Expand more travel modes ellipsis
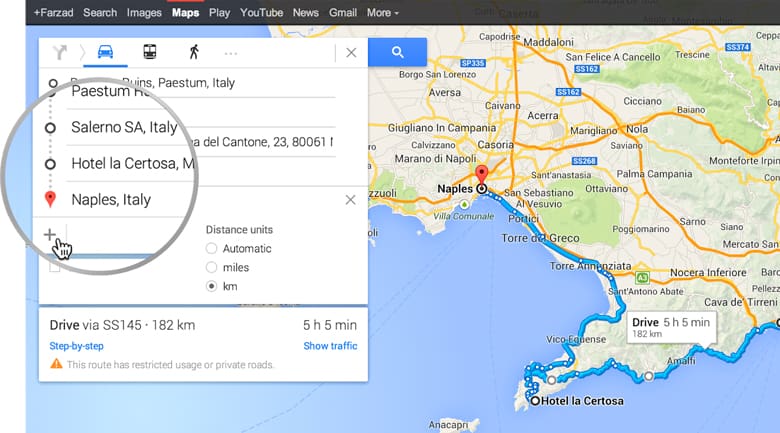This screenshot has height=433, width=780. pos(231,53)
